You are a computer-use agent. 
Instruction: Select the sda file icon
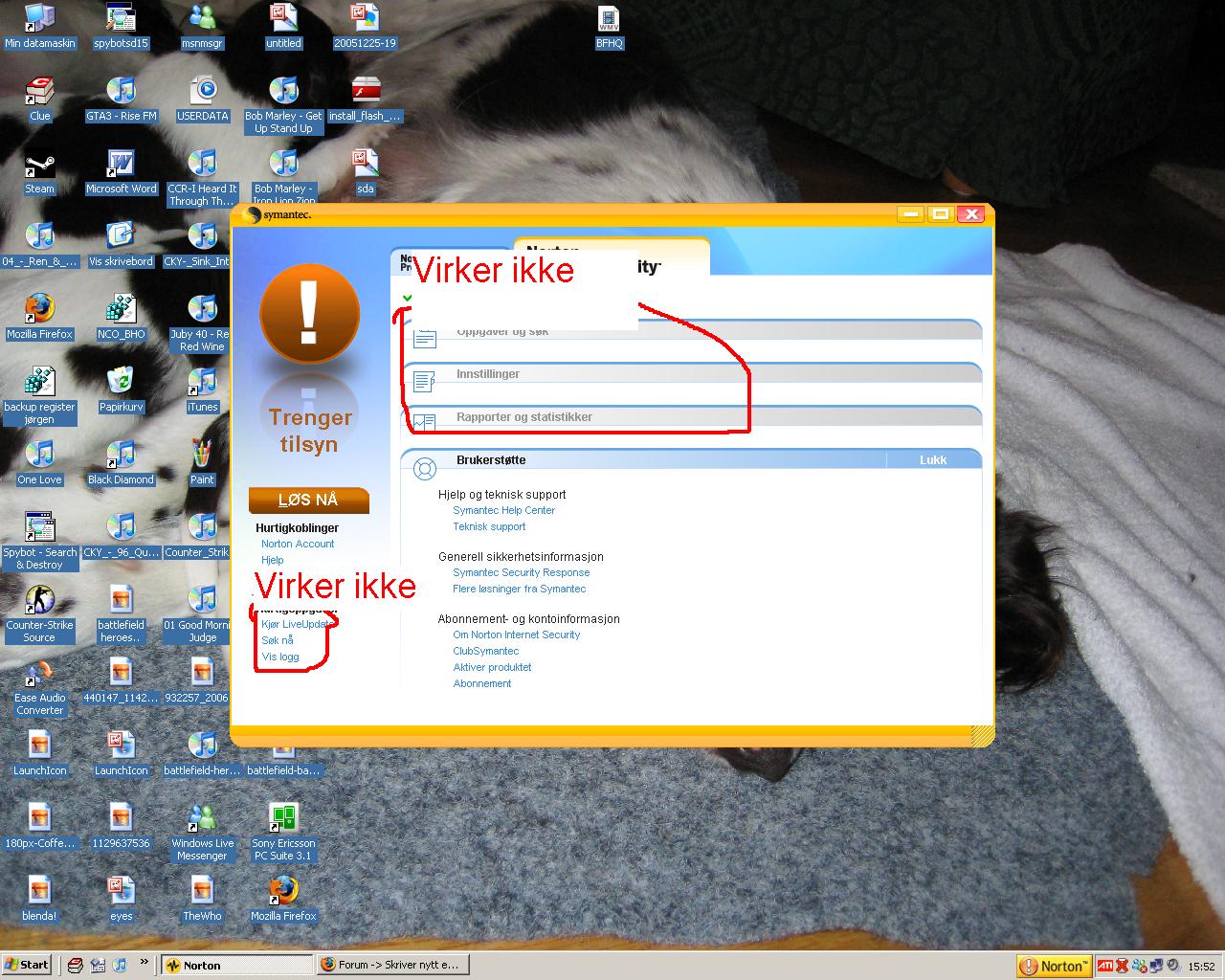click(365, 173)
